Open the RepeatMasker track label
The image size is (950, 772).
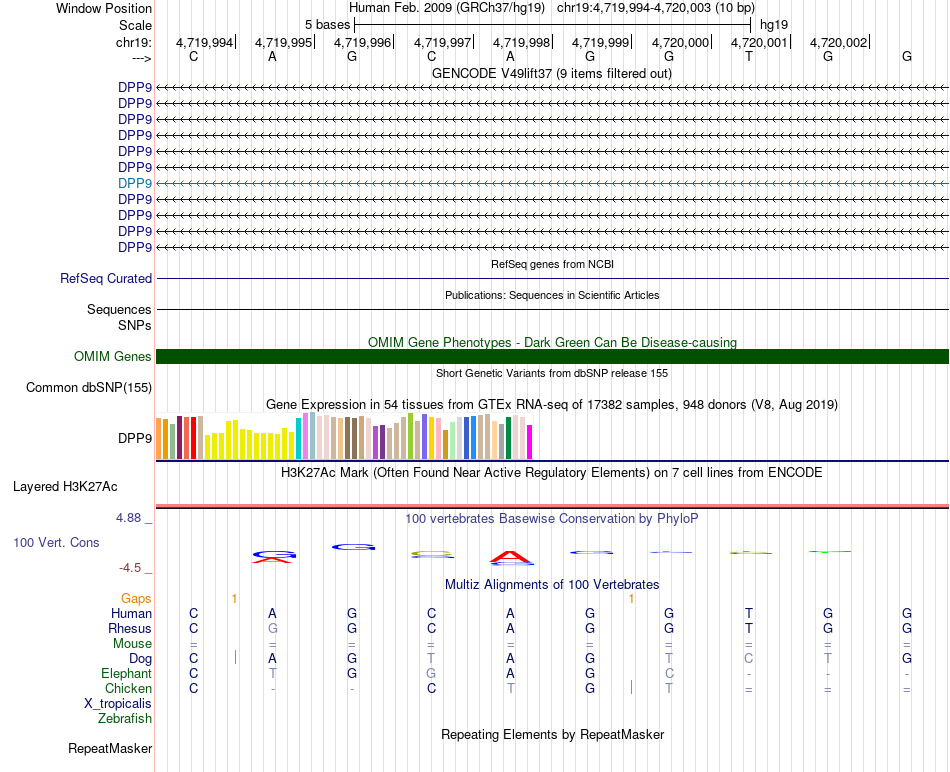click(x=110, y=748)
